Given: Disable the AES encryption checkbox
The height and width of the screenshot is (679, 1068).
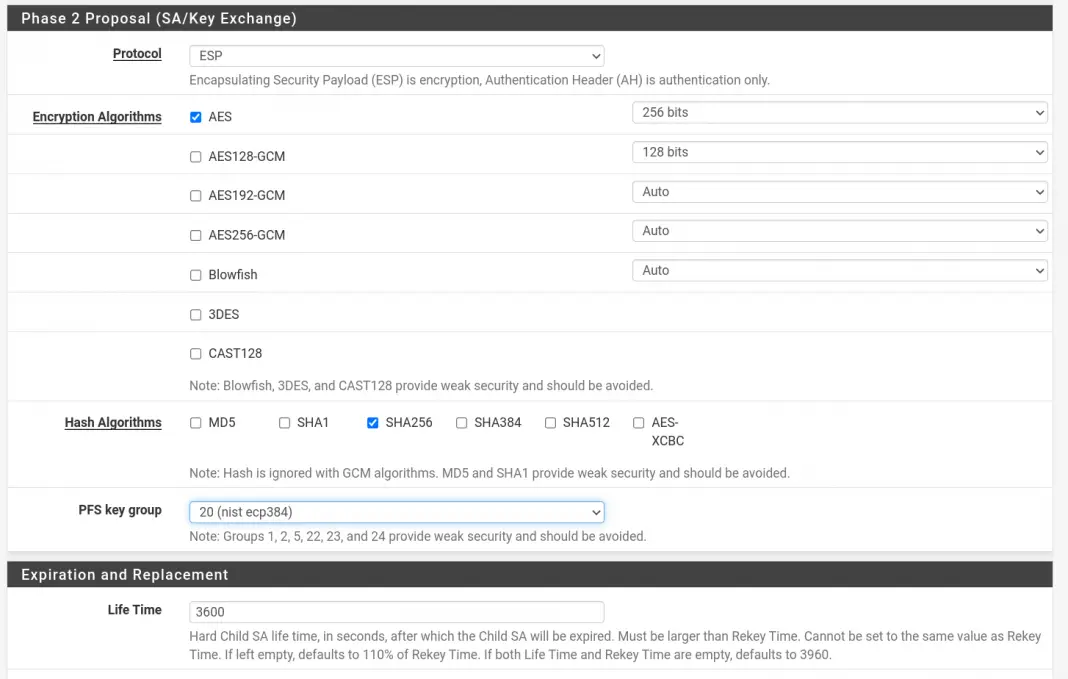Looking at the screenshot, I should point(195,116).
